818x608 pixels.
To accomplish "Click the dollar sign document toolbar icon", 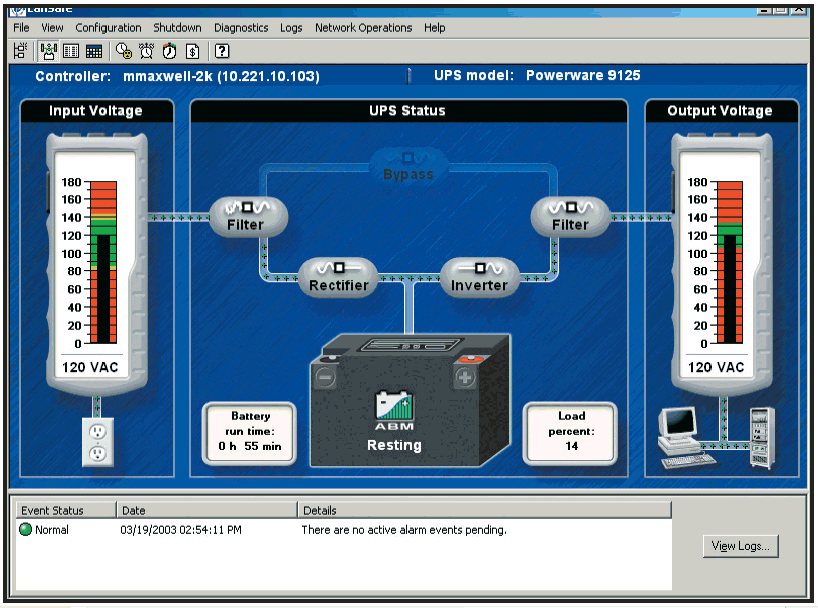I will click(x=192, y=51).
